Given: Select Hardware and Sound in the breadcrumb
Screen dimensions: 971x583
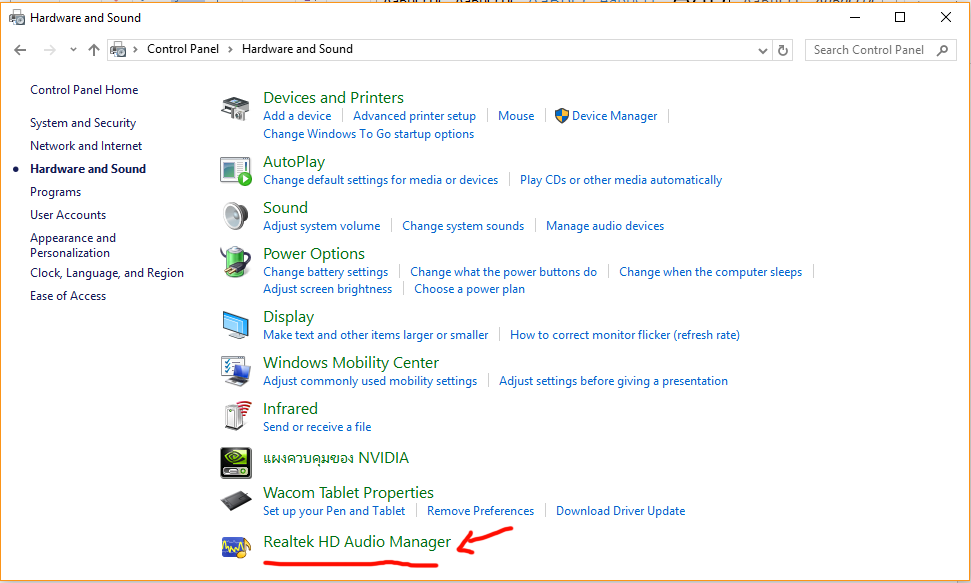Looking at the screenshot, I should (297, 49).
